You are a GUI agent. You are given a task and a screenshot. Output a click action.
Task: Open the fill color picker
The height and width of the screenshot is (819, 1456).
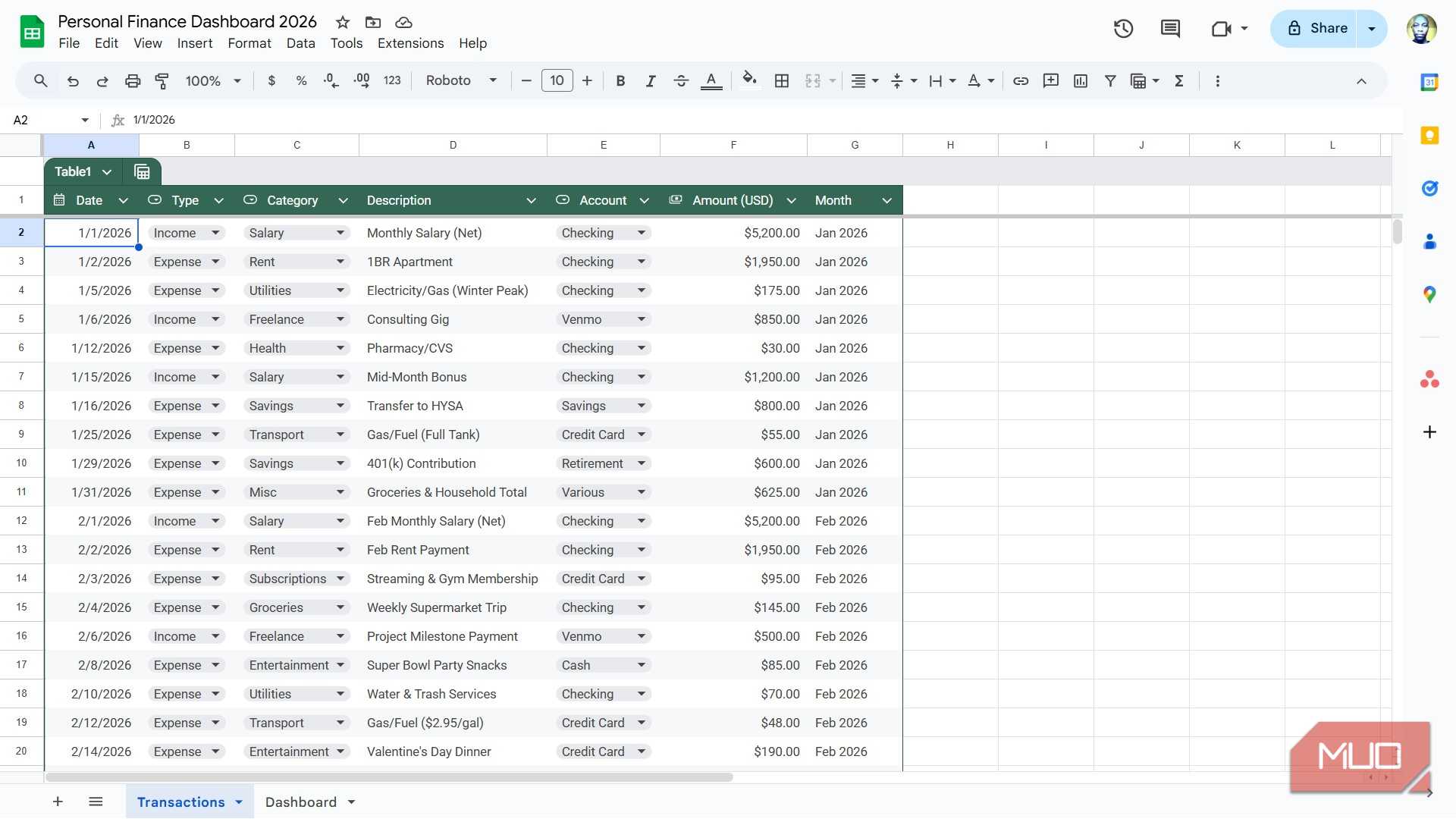tap(749, 80)
